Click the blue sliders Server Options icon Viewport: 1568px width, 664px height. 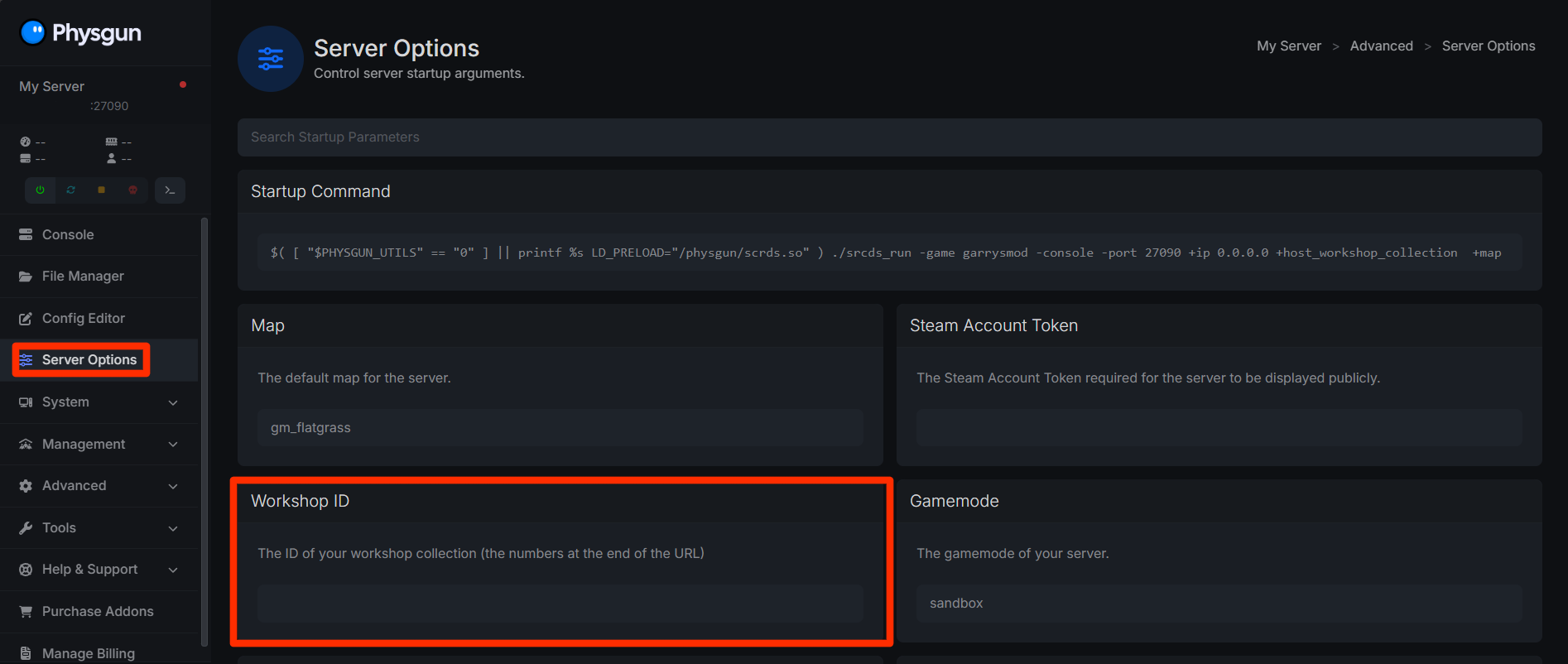[271, 59]
